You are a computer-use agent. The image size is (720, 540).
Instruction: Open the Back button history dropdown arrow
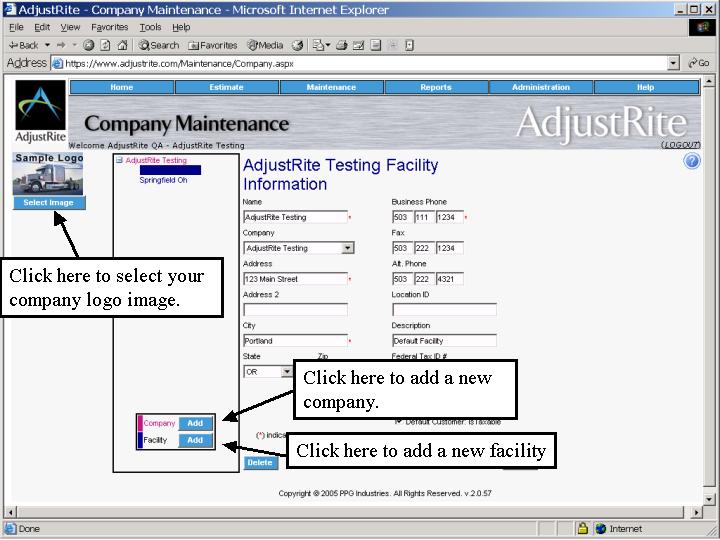click(47, 45)
